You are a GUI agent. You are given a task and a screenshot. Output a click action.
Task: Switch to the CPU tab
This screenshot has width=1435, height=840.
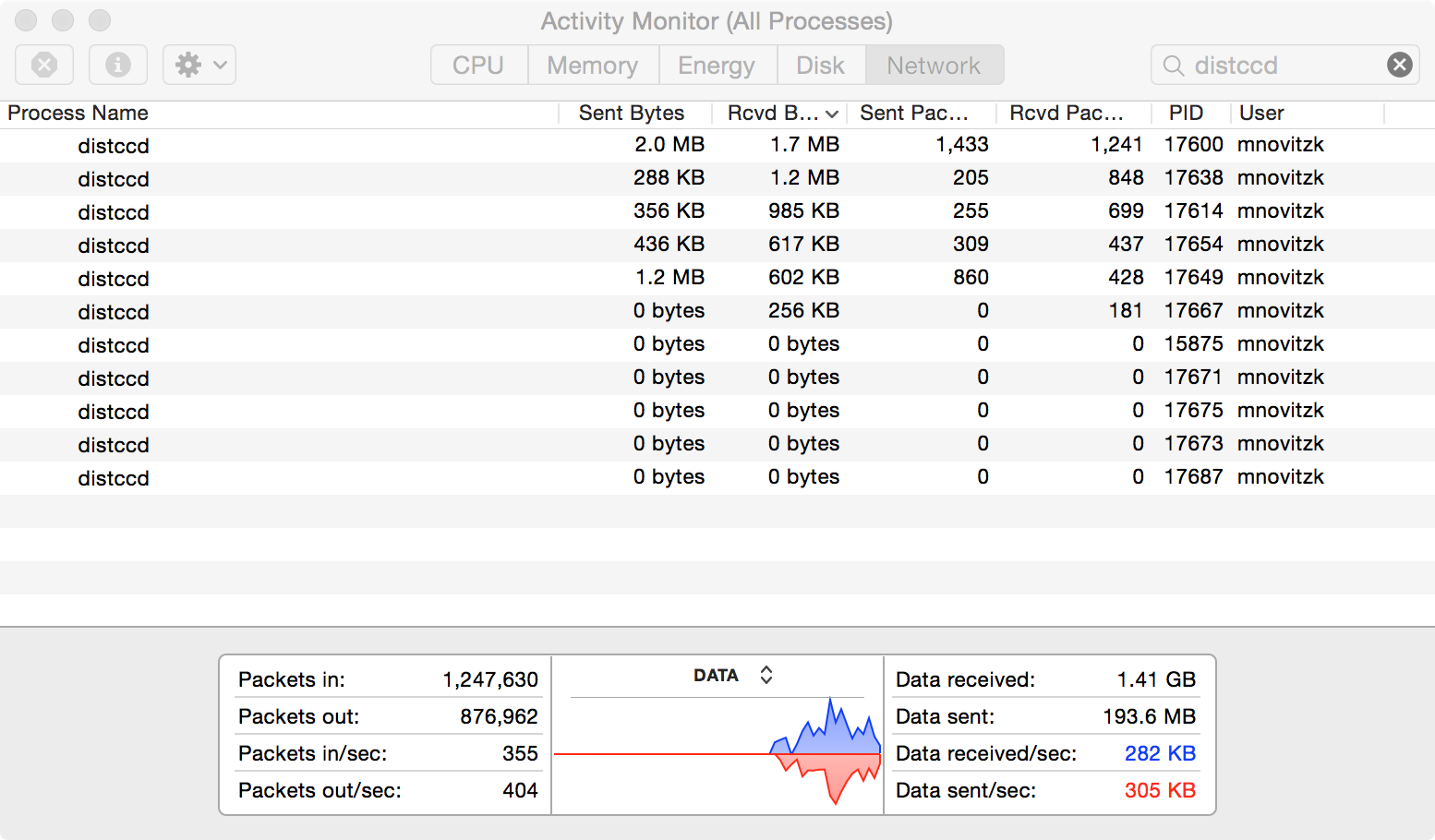(478, 66)
